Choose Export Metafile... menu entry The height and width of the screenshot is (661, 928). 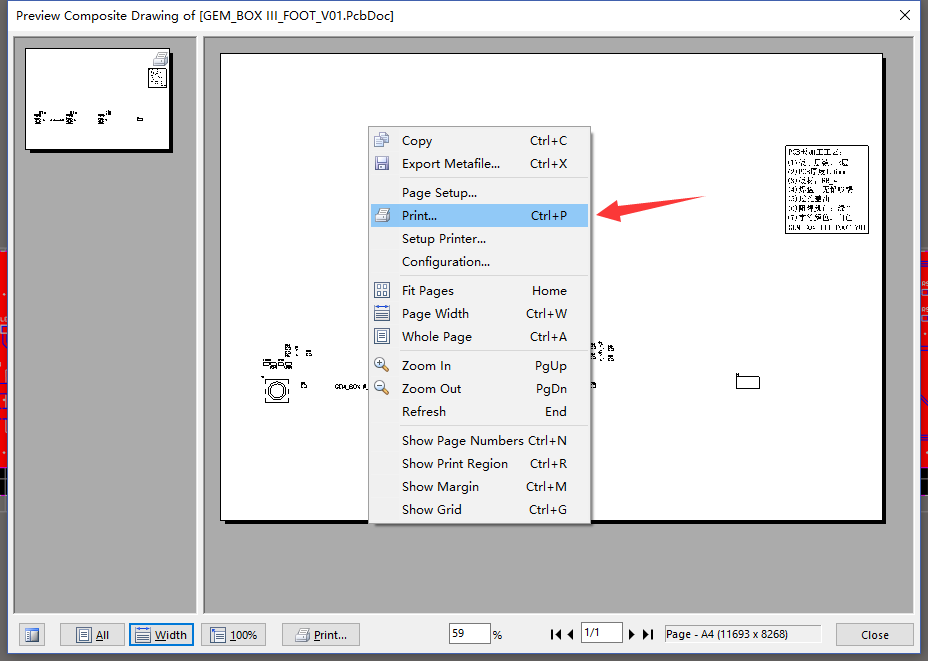pyautogui.click(x=479, y=164)
